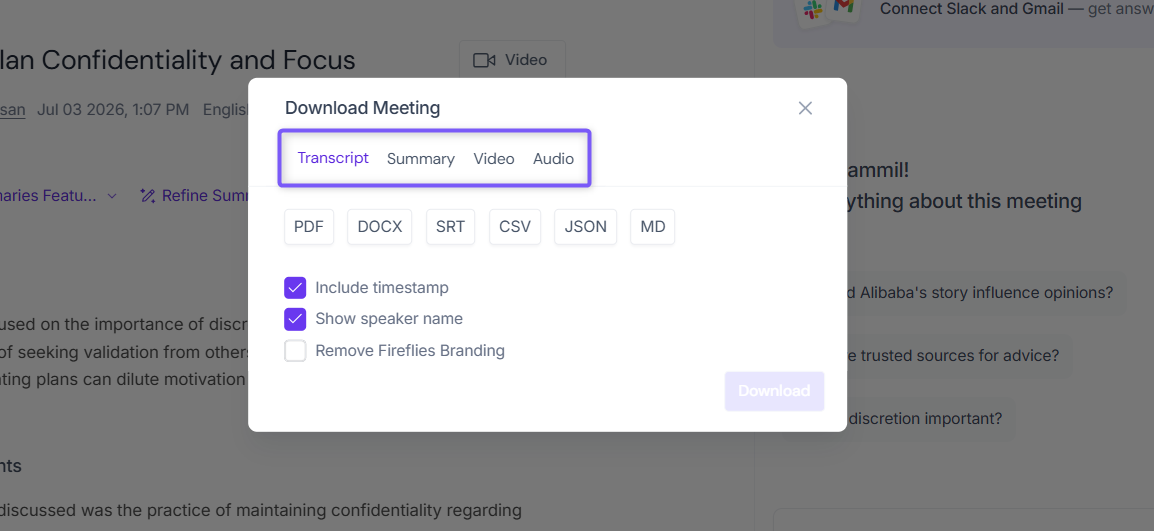
Task: Expand the summaries feature dropdown chevron
Action: click(x=112, y=196)
